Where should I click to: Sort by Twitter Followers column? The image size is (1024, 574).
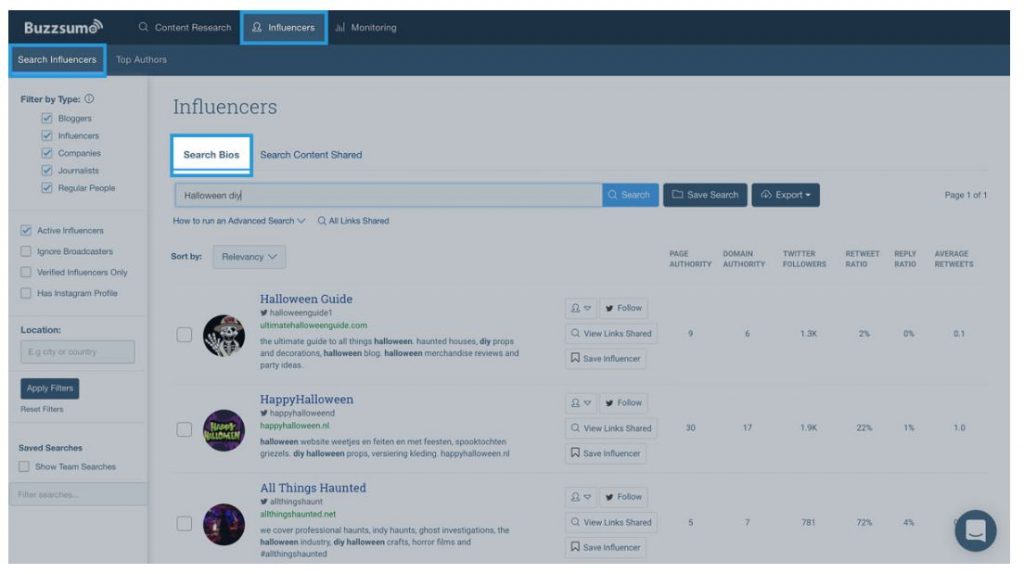(x=804, y=259)
